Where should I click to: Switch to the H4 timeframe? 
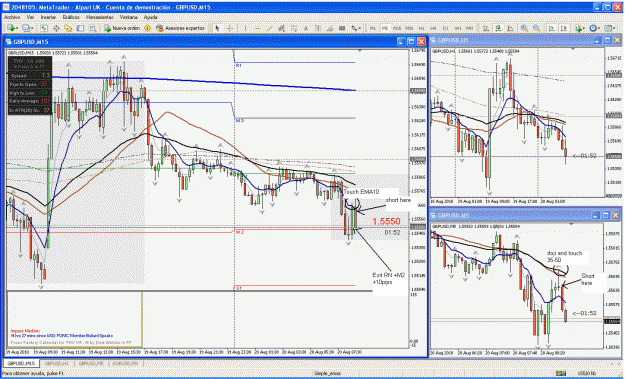click(x=433, y=28)
